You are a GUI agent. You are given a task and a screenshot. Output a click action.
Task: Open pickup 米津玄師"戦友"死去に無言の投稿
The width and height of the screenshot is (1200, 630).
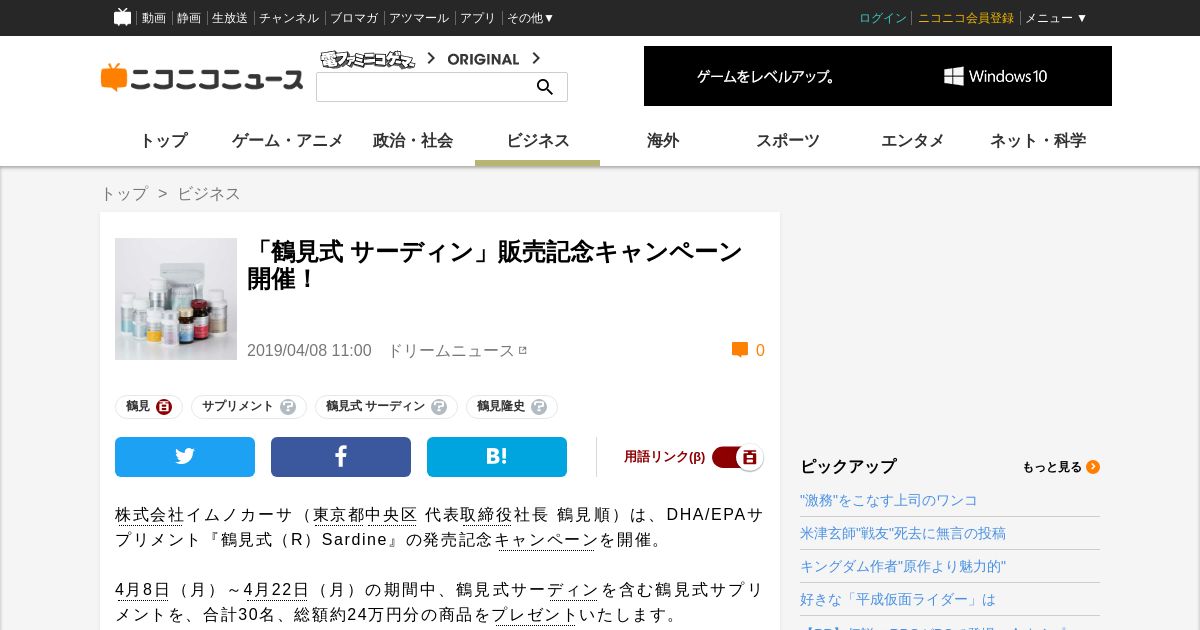click(903, 533)
